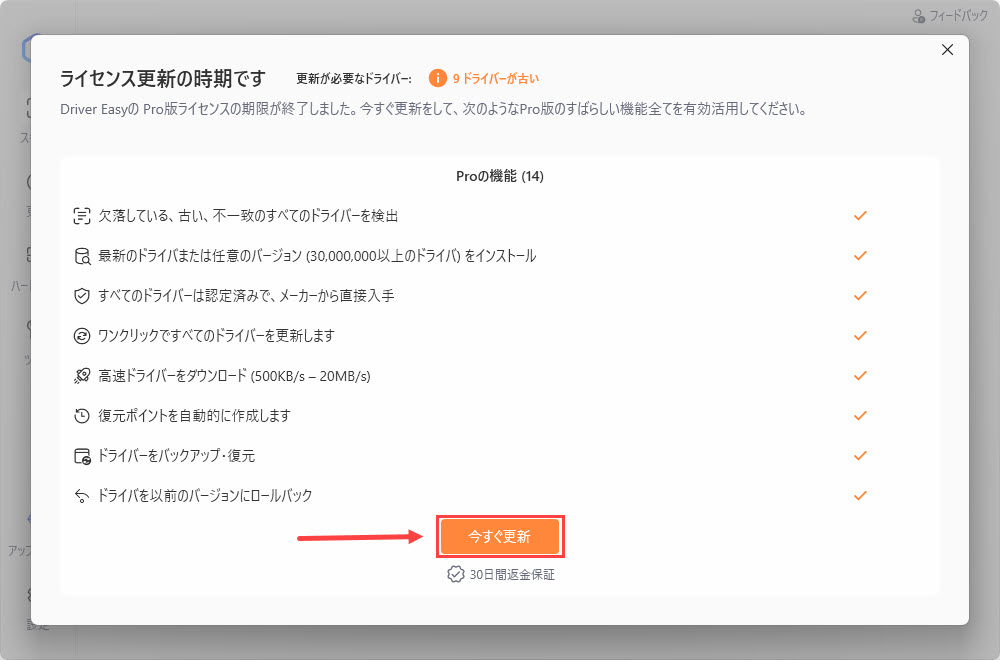Click the shield icon beside 認定済み row
Screen dimensions: 1000x660
(82, 296)
